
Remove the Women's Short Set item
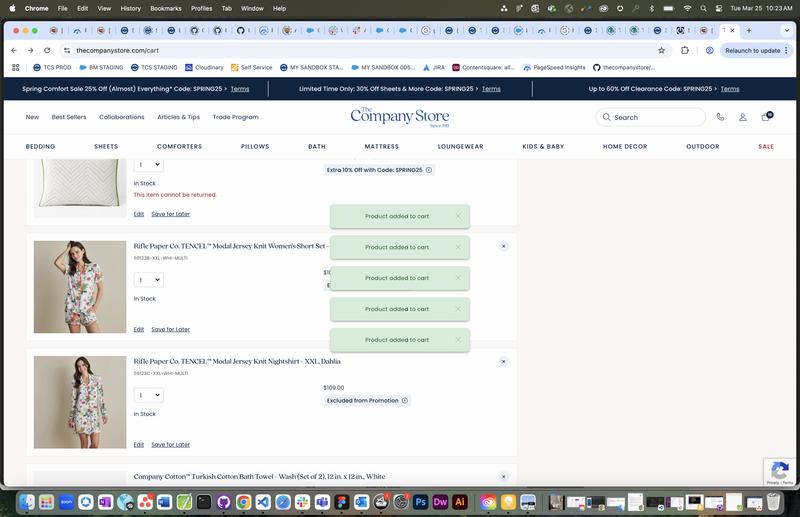click(503, 246)
